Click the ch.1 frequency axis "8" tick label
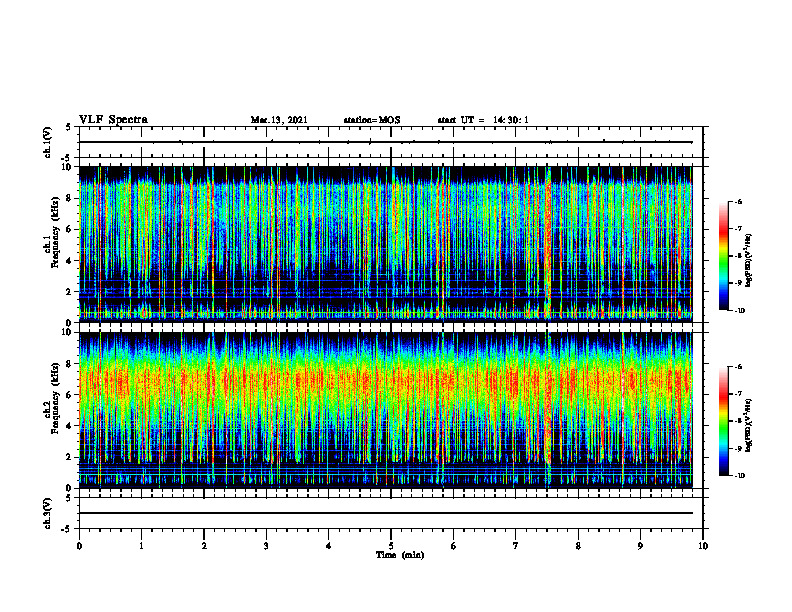792x612 pixels. [x=70, y=198]
